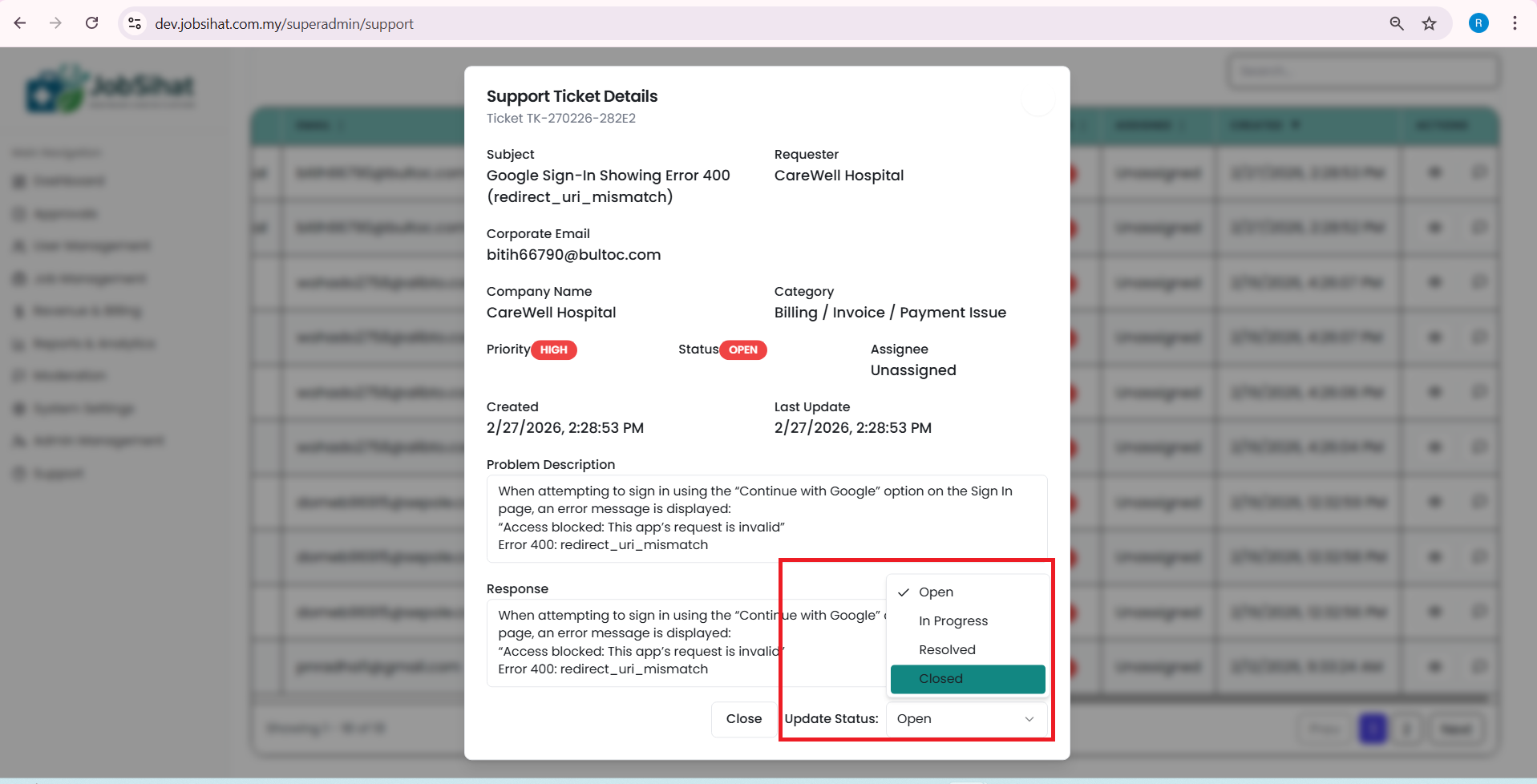Pick the highlighted Closed status option

coord(967,679)
